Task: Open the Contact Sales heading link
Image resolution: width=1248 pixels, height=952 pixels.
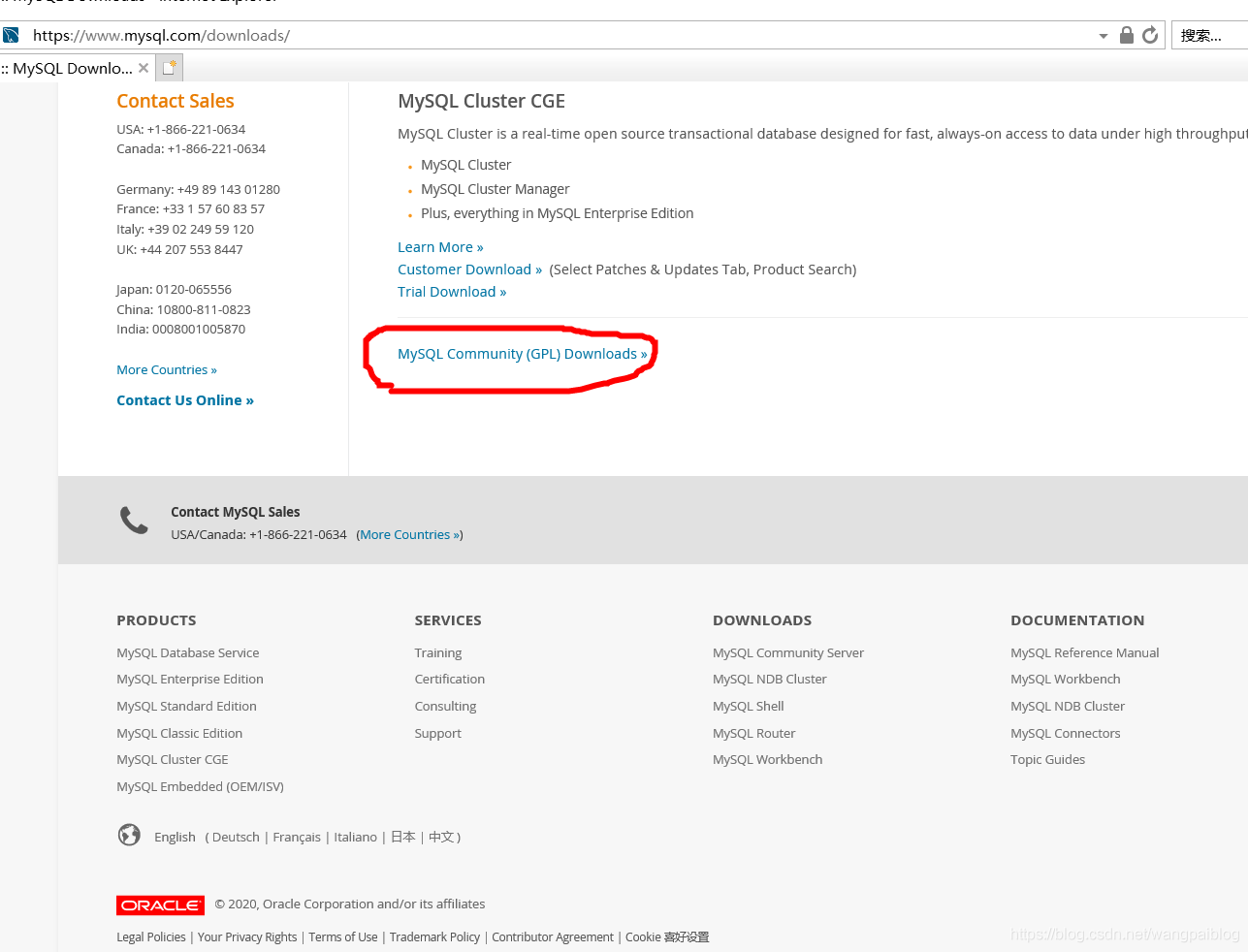Action: [x=176, y=101]
